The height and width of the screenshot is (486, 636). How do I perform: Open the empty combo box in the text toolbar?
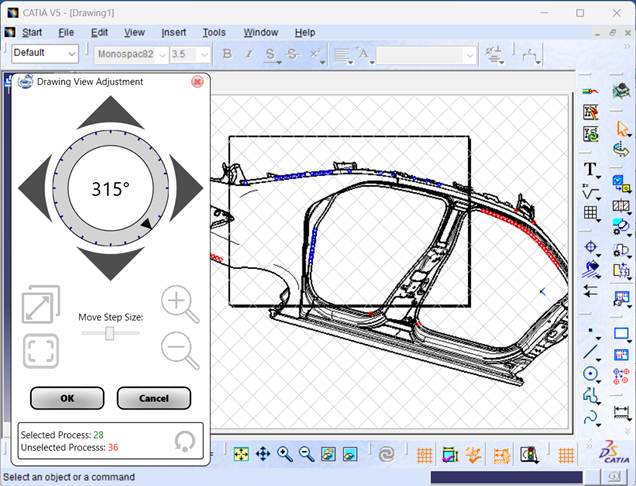(426, 55)
